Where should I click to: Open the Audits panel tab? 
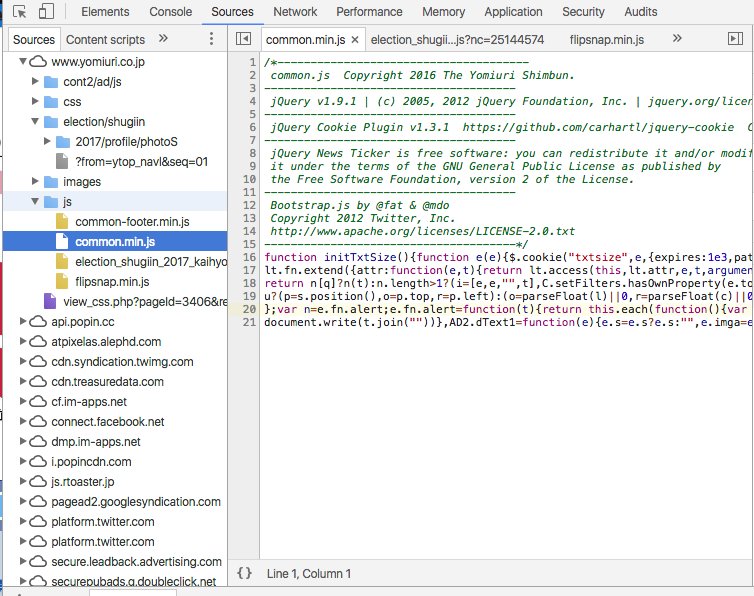pyautogui.click(x=641, y=12)
